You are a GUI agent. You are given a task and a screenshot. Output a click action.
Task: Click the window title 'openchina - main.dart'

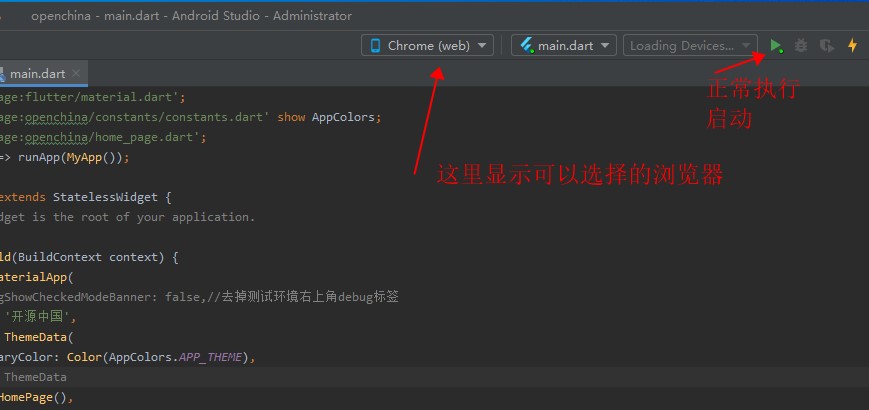tap(96, 16)
